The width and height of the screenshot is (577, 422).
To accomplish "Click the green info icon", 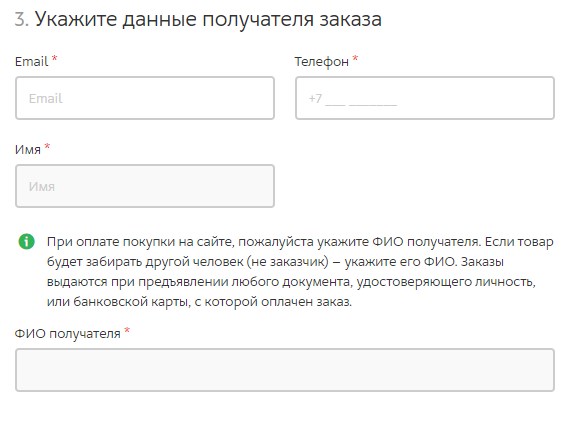I will point(26,242).
